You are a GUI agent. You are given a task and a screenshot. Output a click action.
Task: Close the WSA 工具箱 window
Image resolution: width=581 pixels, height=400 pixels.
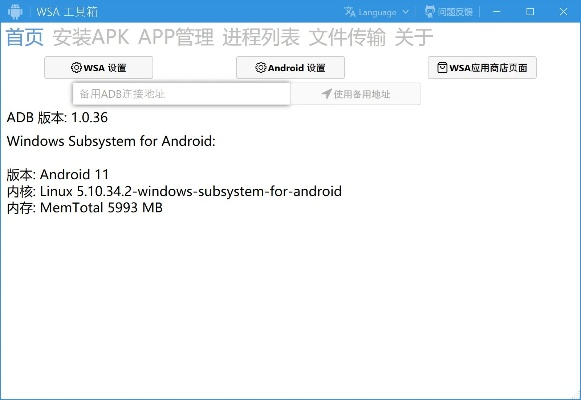click(x=563, y=12)
